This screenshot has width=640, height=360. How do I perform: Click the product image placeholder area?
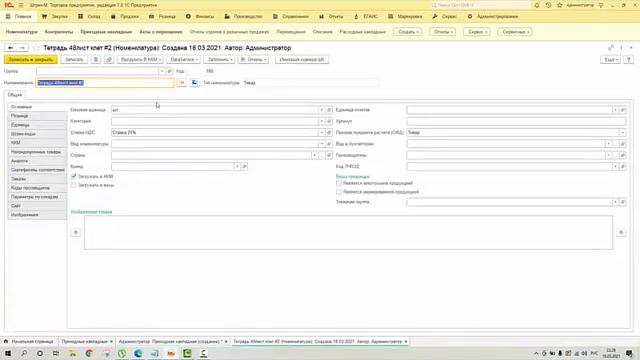tap(348, 232)
